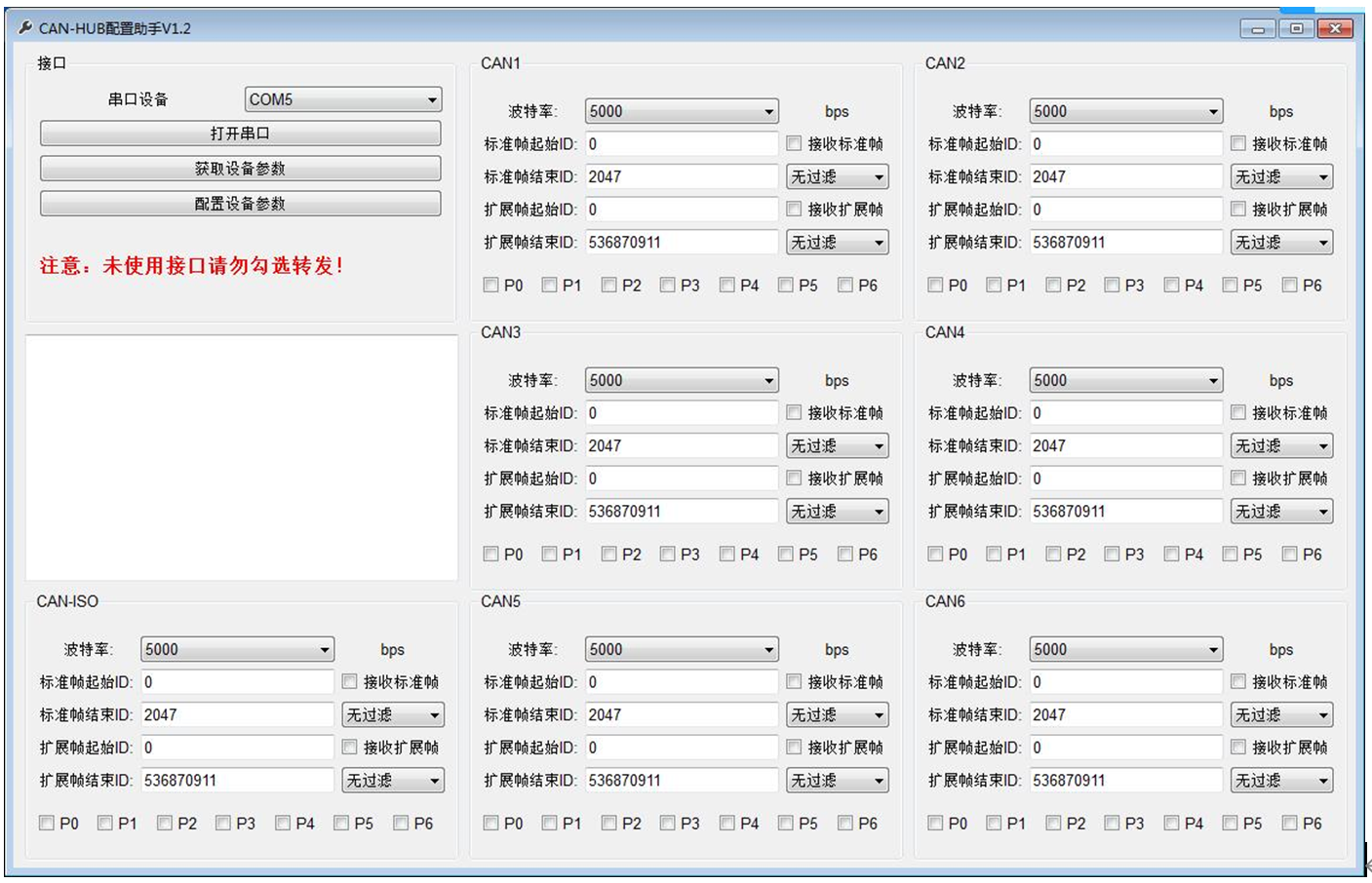Click the 配置设备参数 button
Screen dimensions: 1372x883
tap(240, 204)
